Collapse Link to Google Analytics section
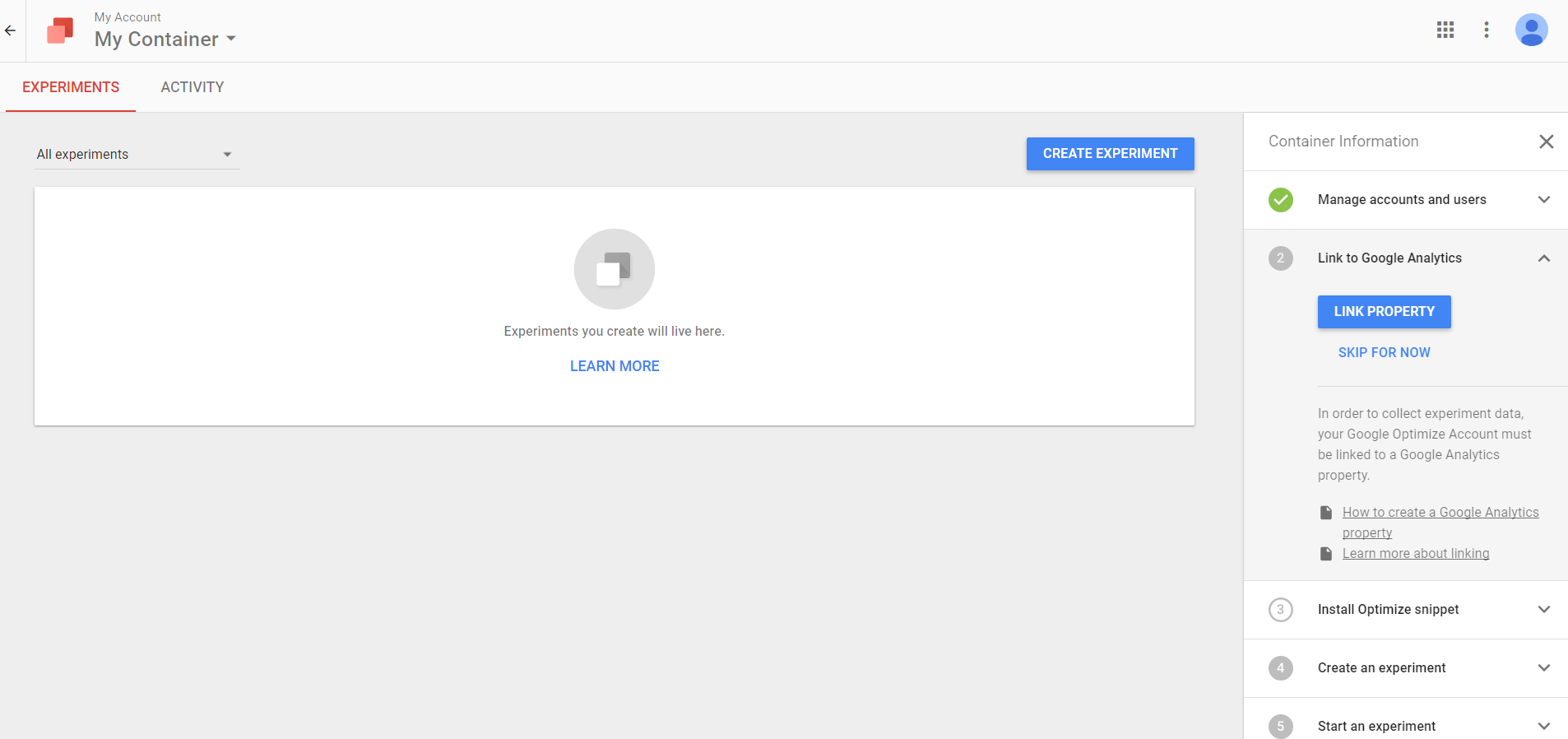1568x739 pixels. click(x=1543, y=258)
